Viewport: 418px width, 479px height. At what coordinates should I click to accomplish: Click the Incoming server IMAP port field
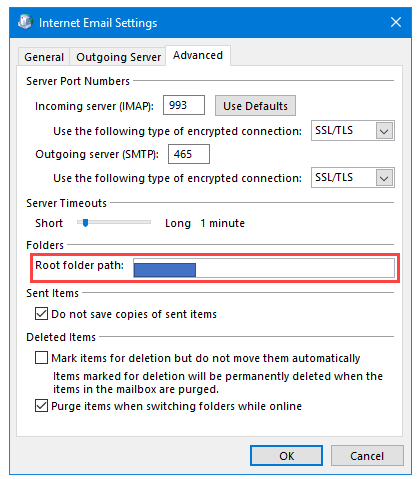click(x=184, y=105)
